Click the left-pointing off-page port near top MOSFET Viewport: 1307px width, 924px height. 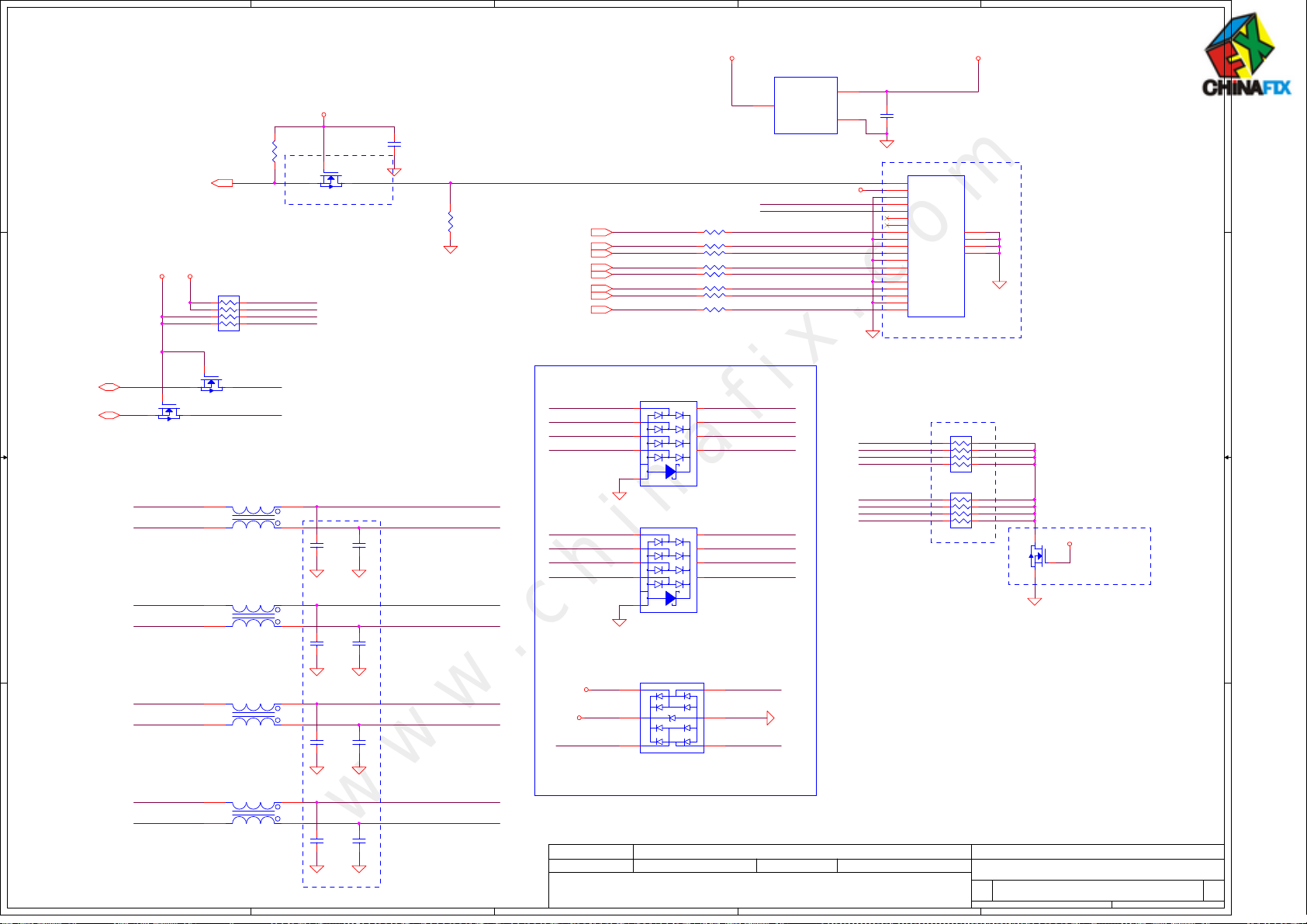[222, 183]
